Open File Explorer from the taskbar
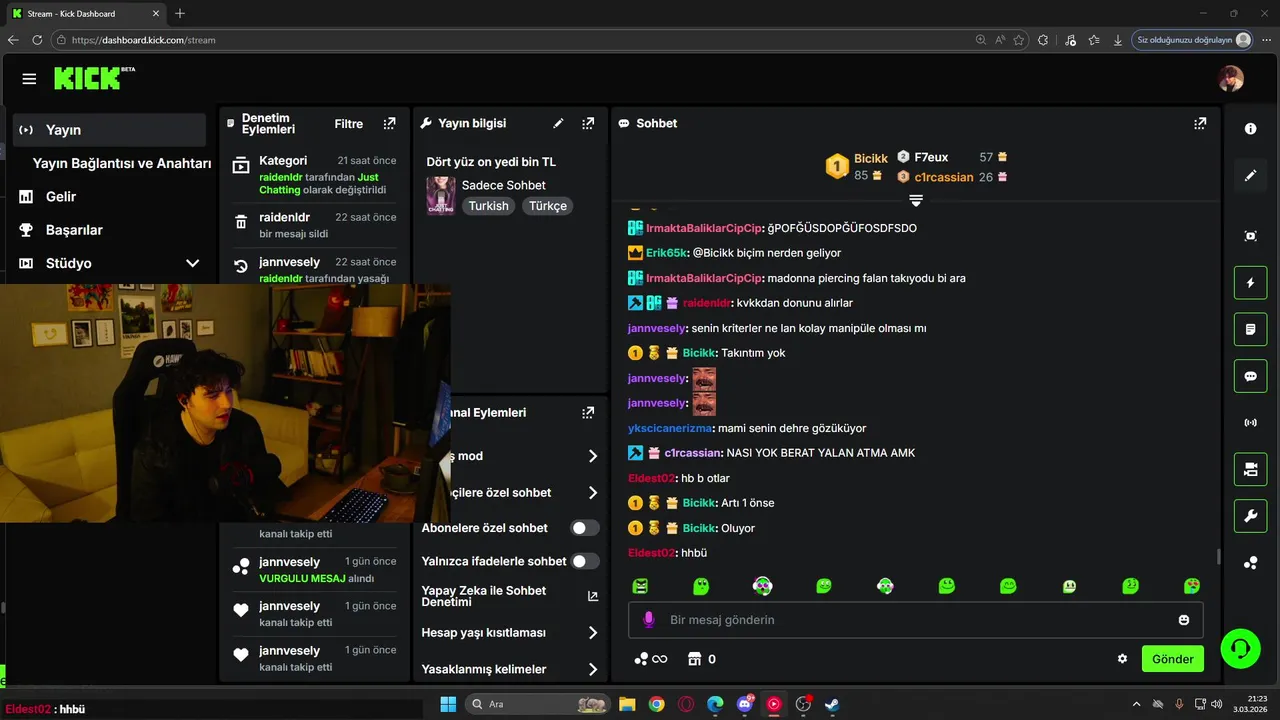This screenshot has width=1280, height=720. [627, 704]
